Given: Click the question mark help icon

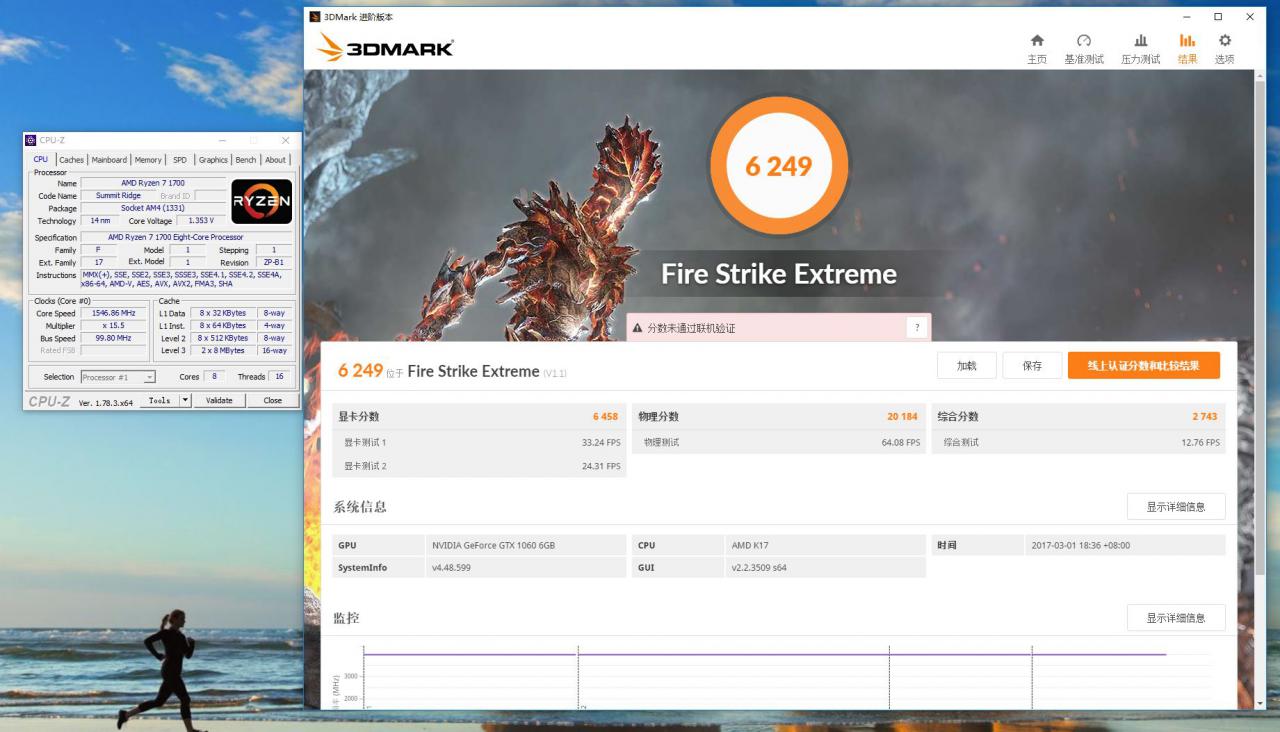Looking at the screenshot, I should 917,328.
